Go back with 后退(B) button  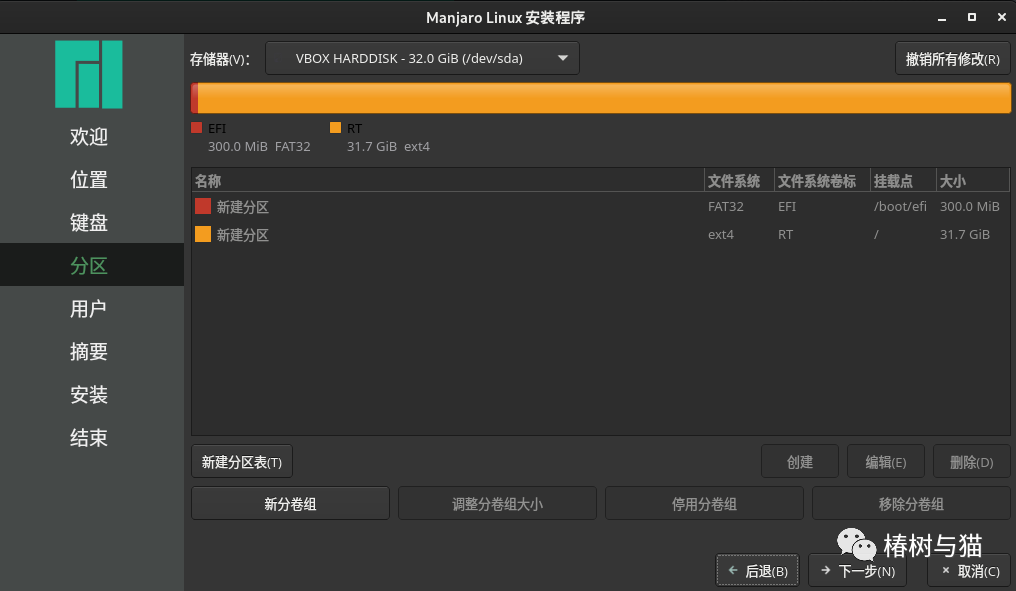tap(757, 570)
